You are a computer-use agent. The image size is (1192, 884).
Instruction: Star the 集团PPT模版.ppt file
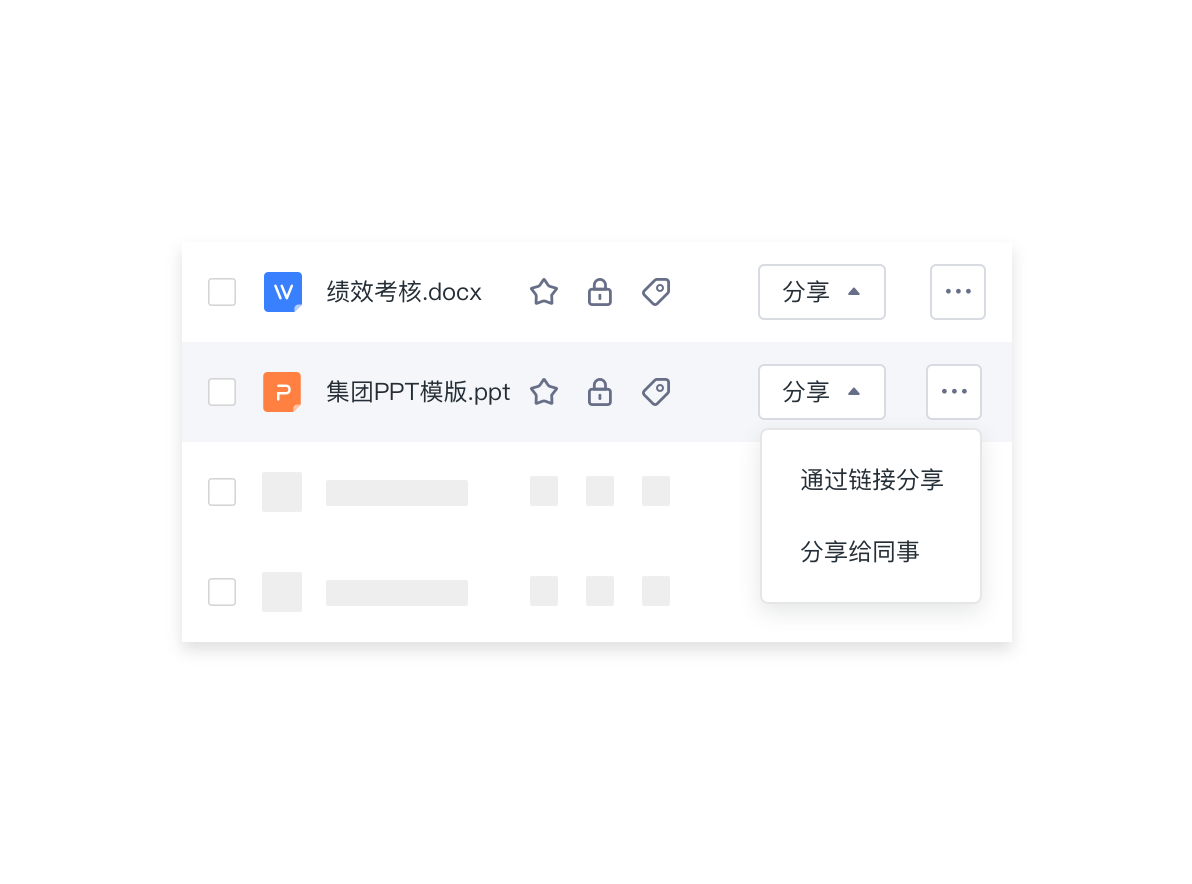pyautogui.click(x=544, y=392)
